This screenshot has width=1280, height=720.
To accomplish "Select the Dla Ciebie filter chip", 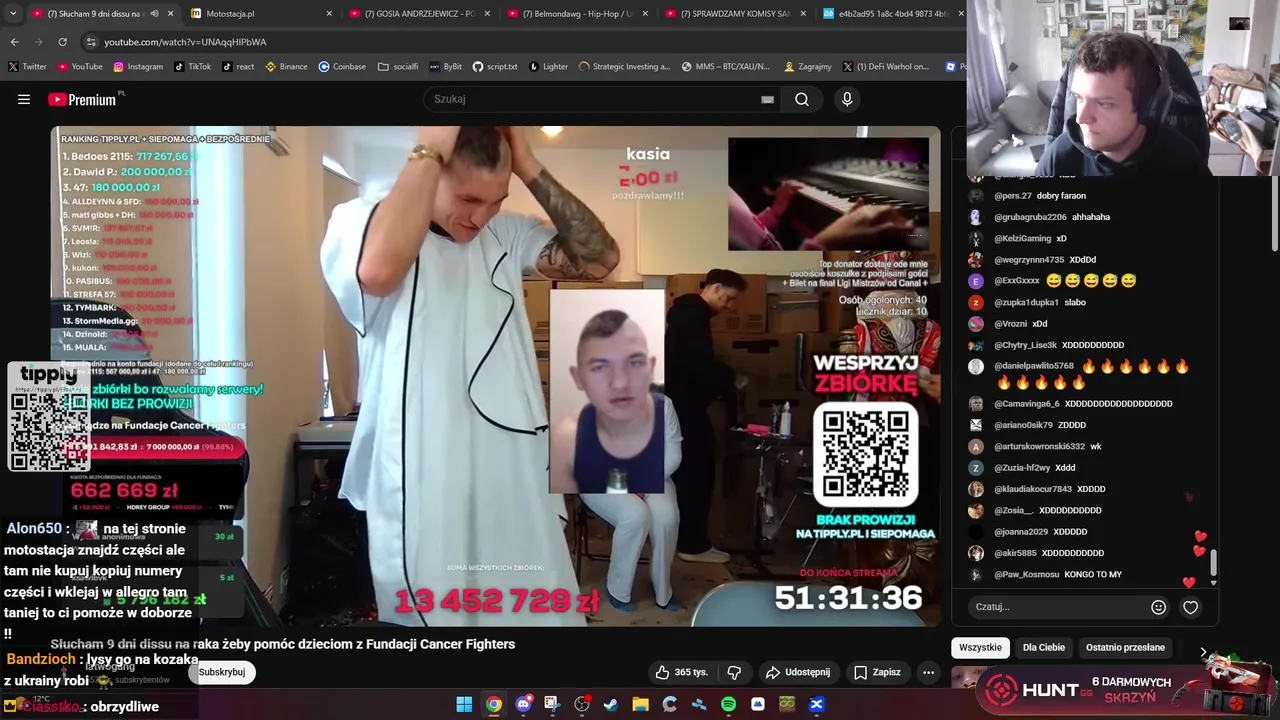I will (x=1044, y=647).
